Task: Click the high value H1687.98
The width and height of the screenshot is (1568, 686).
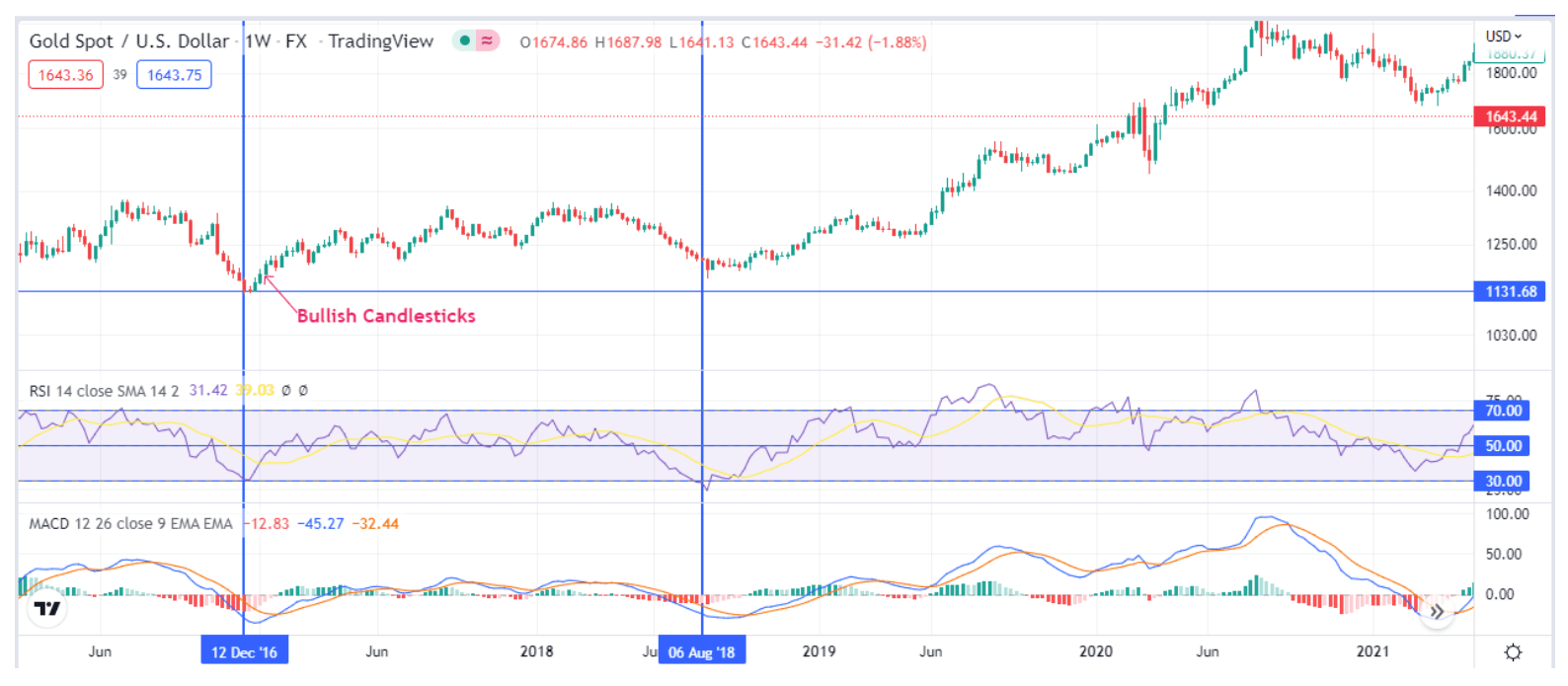Action: coord(628,42)
